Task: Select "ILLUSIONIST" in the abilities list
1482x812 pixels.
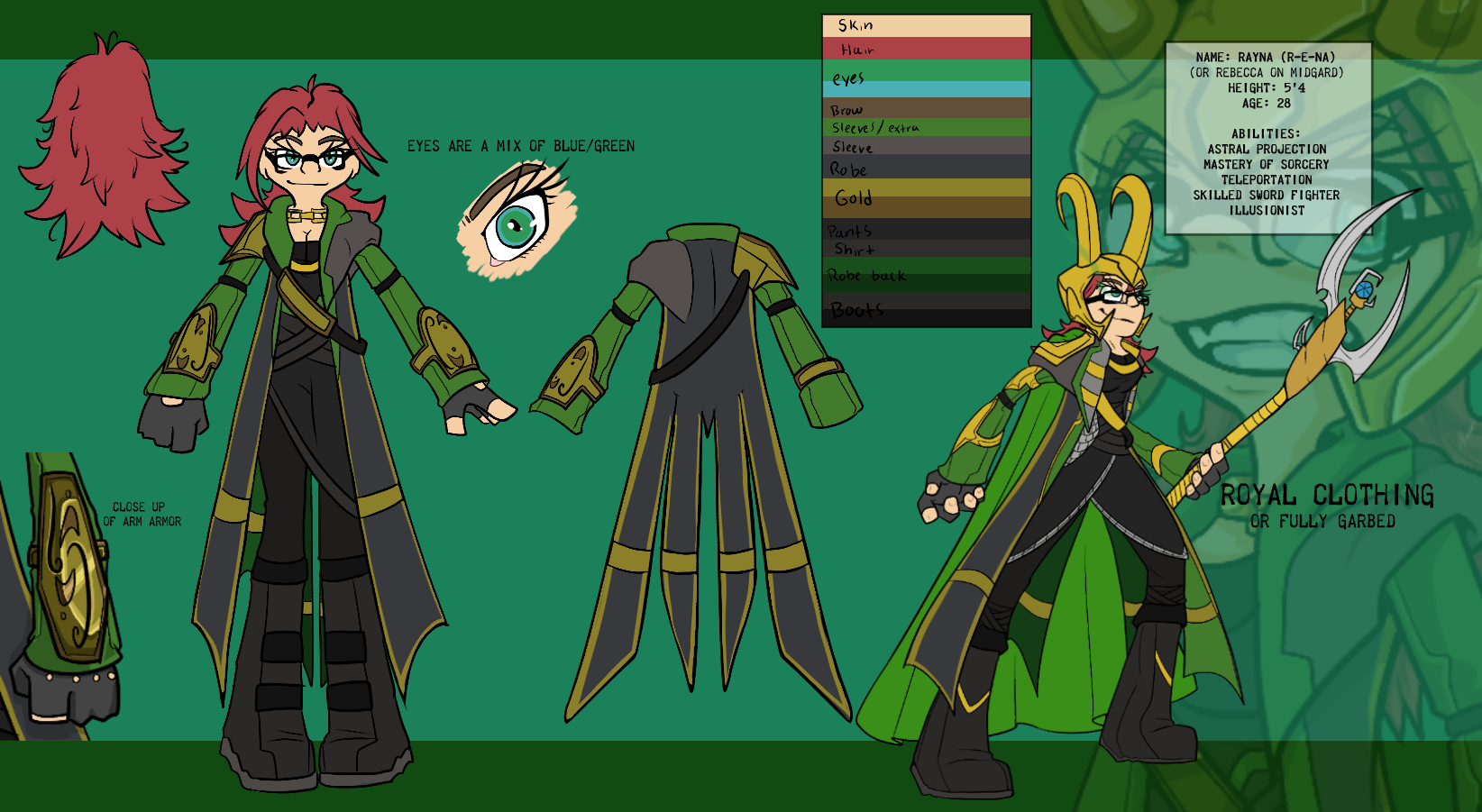Action: coord(1267,210)
